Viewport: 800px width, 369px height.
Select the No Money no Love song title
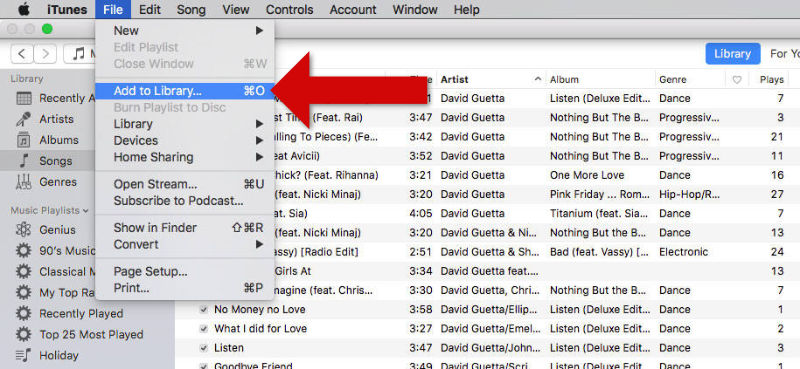(x=259, y=309)
